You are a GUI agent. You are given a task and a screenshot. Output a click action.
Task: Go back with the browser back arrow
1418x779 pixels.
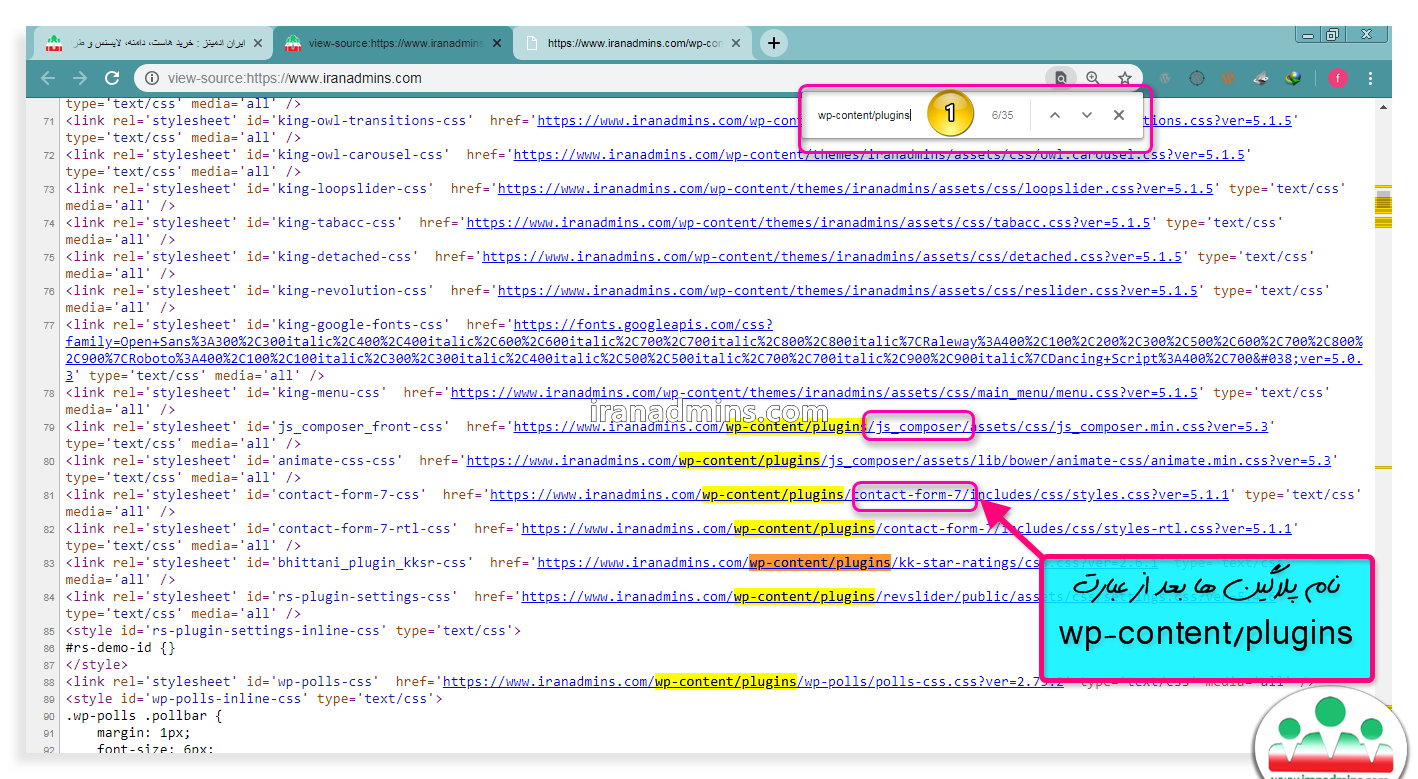pos(48,78)
